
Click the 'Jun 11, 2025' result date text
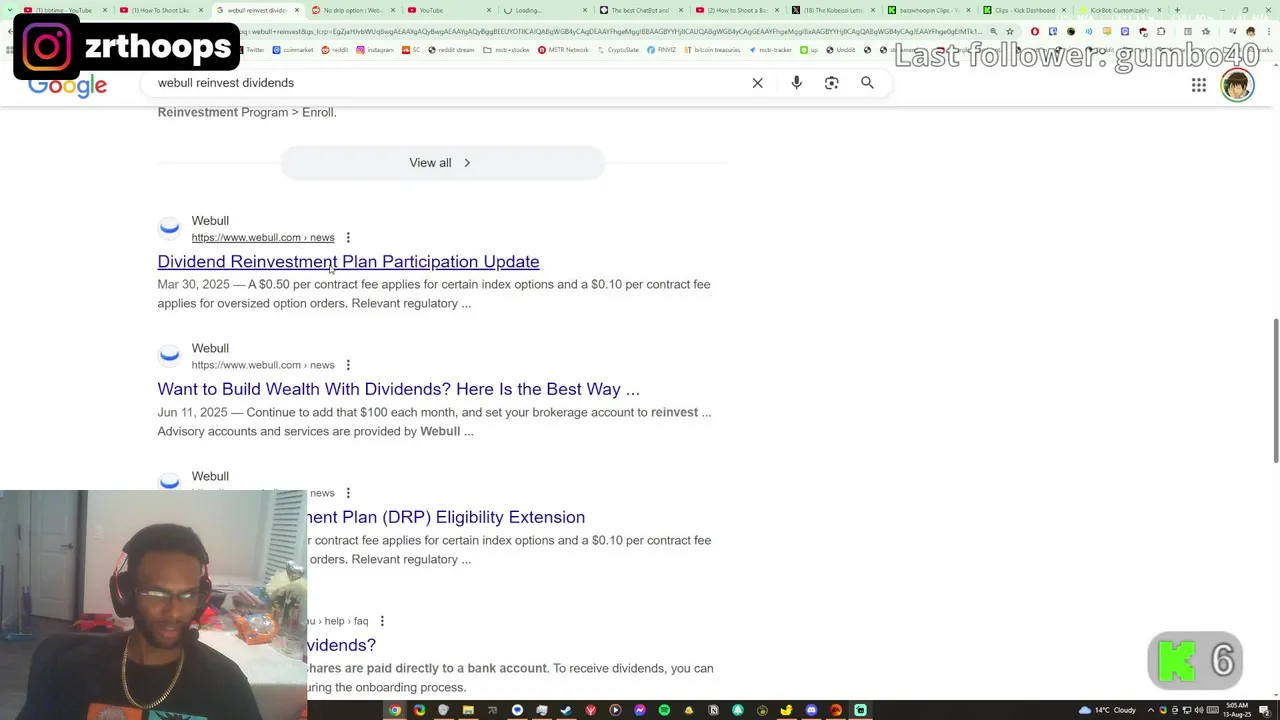pyautogui.click(x=192, y=413)
